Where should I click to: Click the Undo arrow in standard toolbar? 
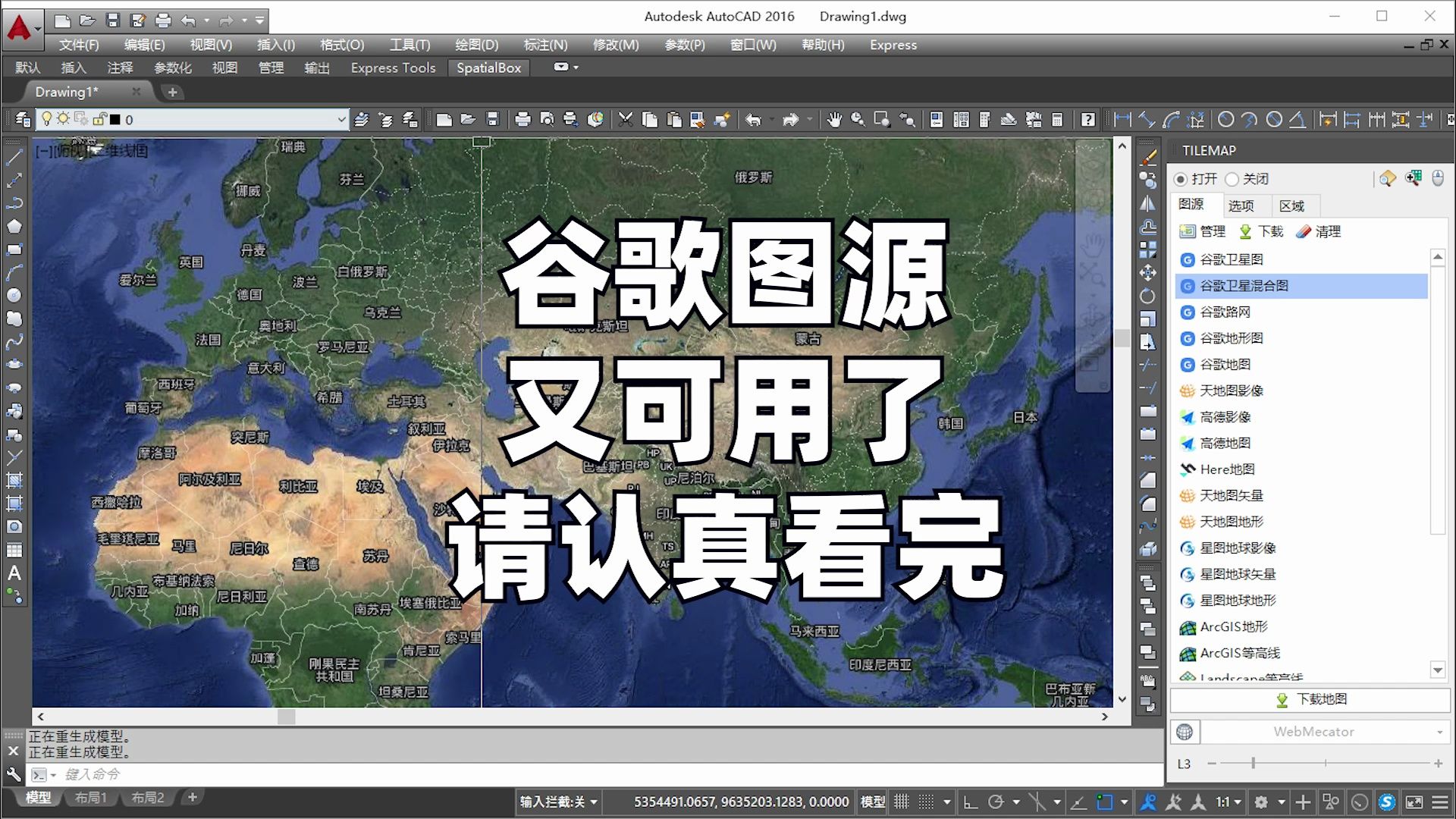coord(753,119)
